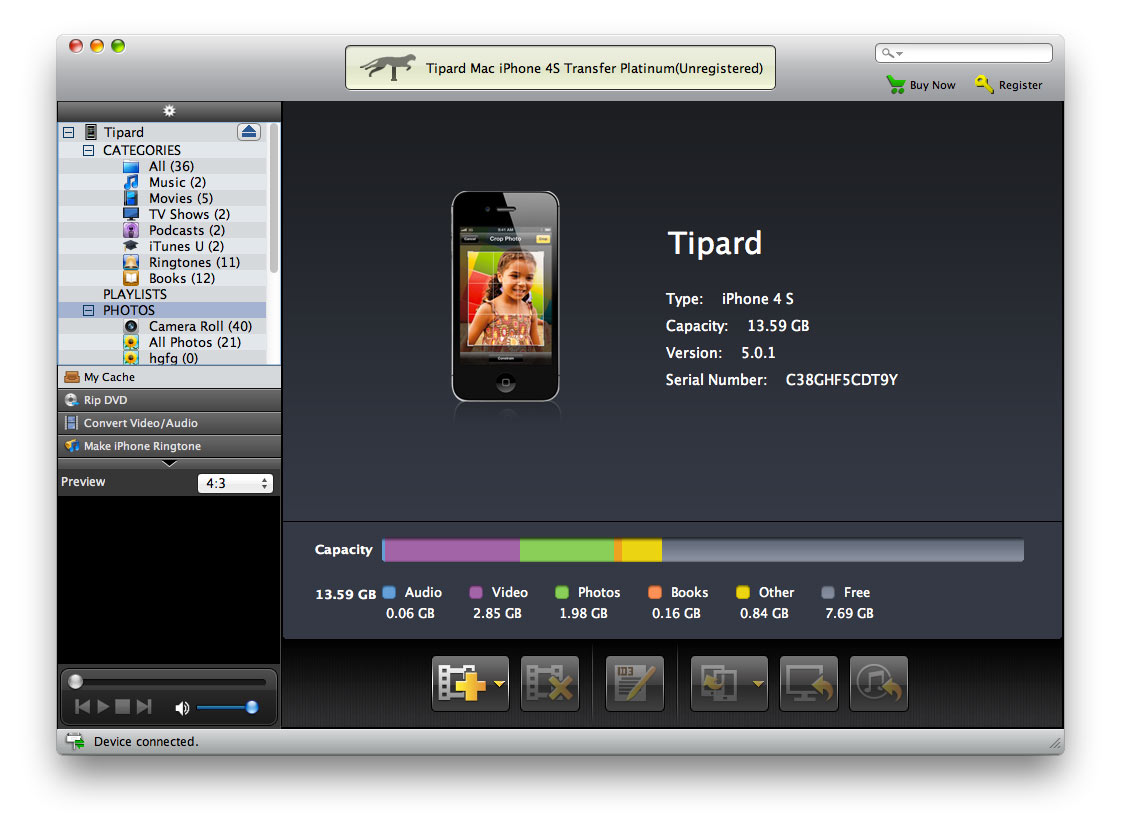Click the Export to Mac button
The height and width of the screenshot is (834, 1121).
(x=809, y=683)
